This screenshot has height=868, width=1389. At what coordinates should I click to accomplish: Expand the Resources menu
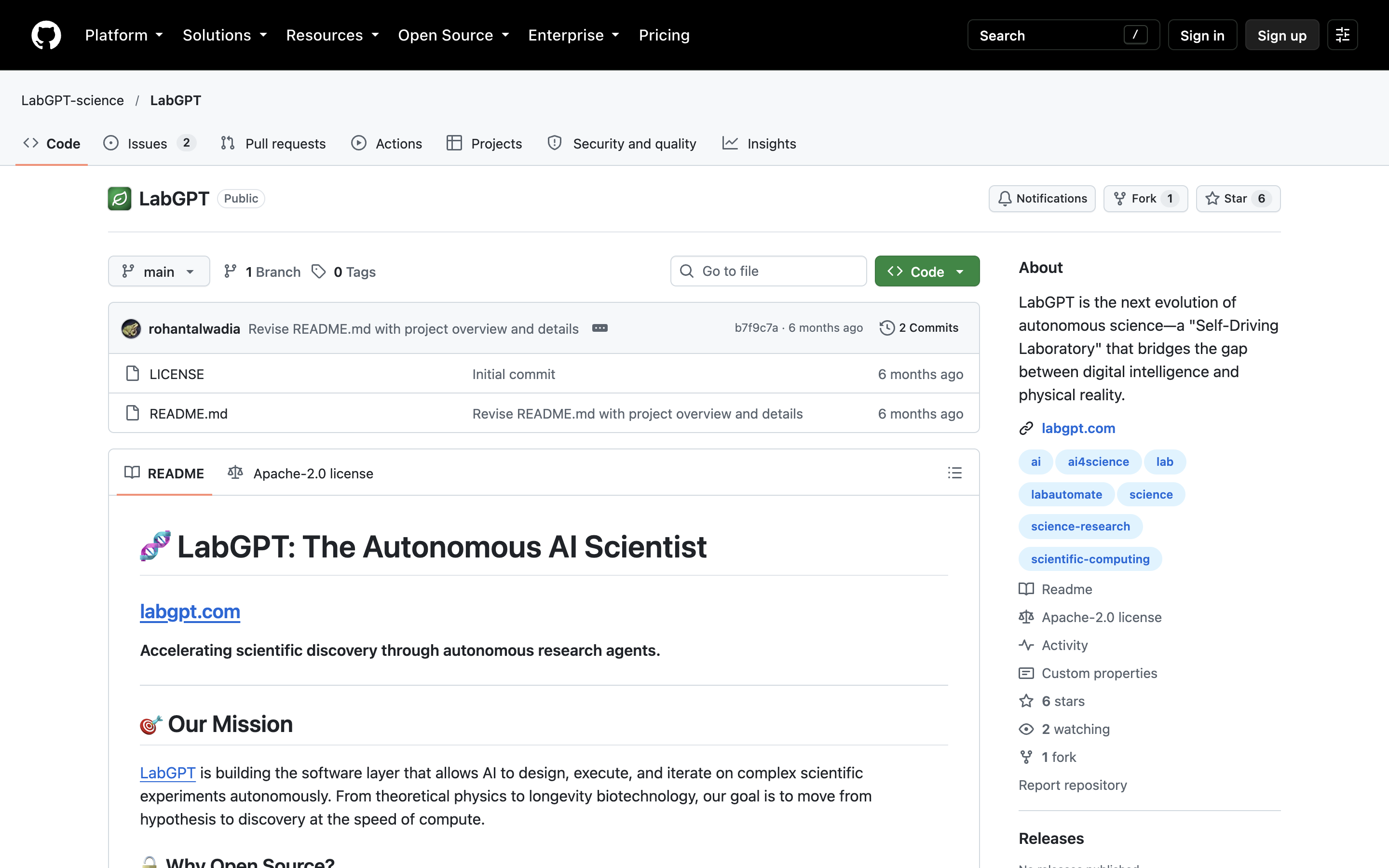point(333,35)
